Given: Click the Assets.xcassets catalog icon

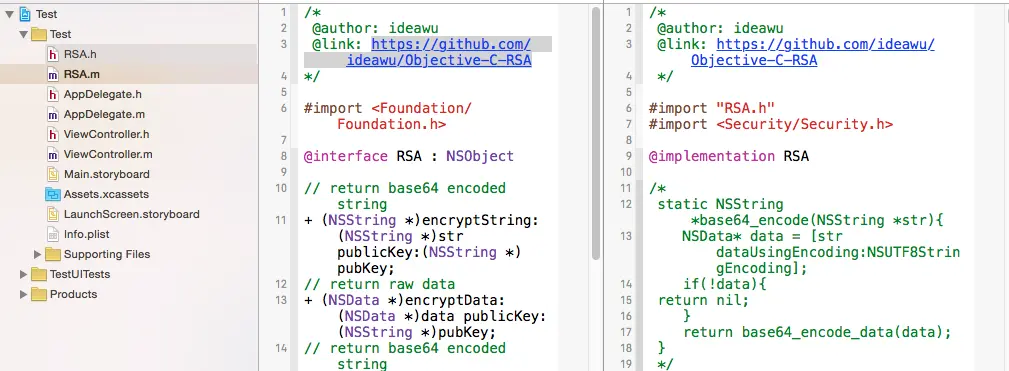Looking at the screenshot, I should pyautogui.click(x=53, y=194).
